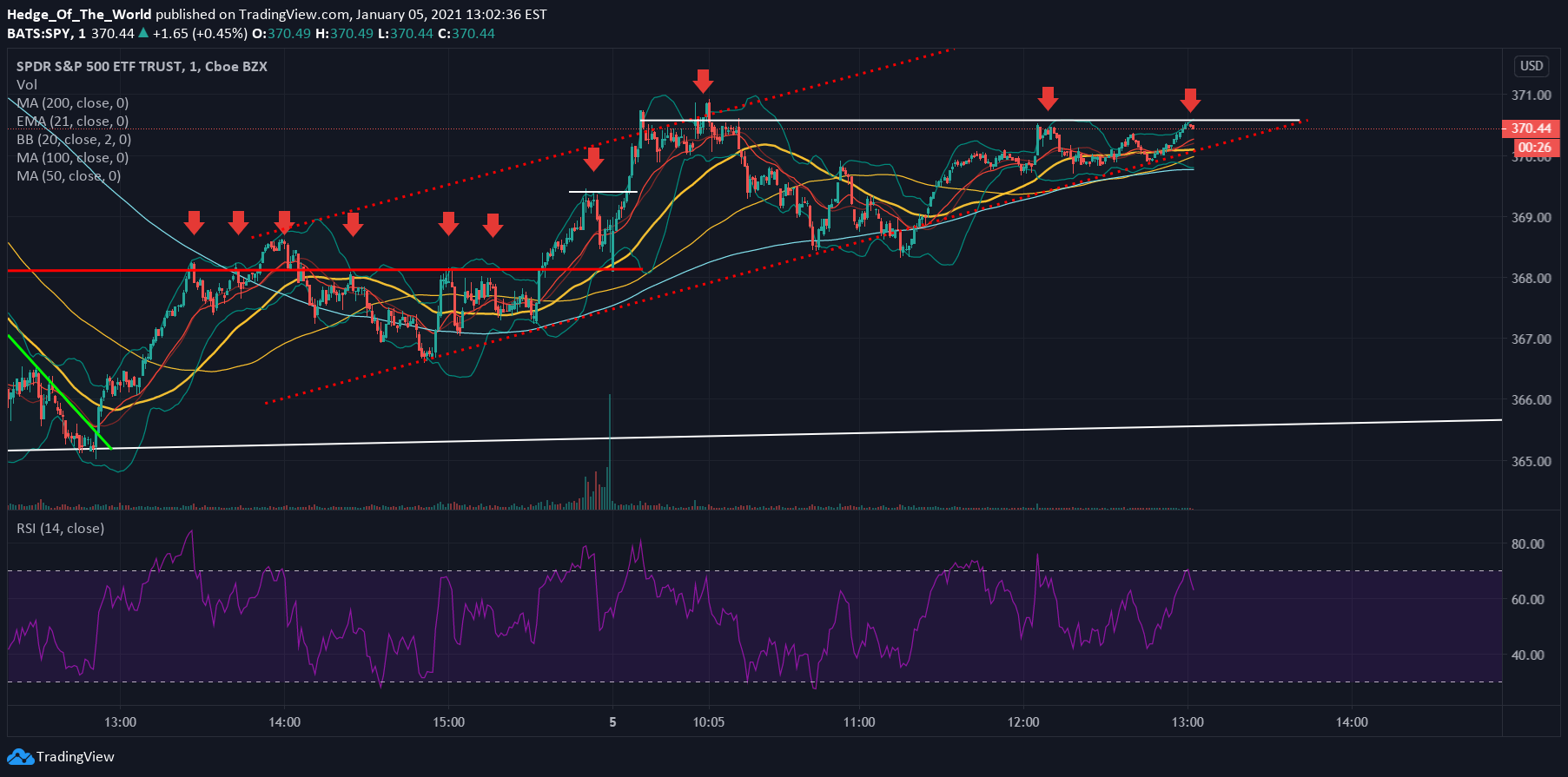The image size is (1568, 777).
Task: Select BB (20, close, 2, 0) indicator legend
Action: [74, 139]
